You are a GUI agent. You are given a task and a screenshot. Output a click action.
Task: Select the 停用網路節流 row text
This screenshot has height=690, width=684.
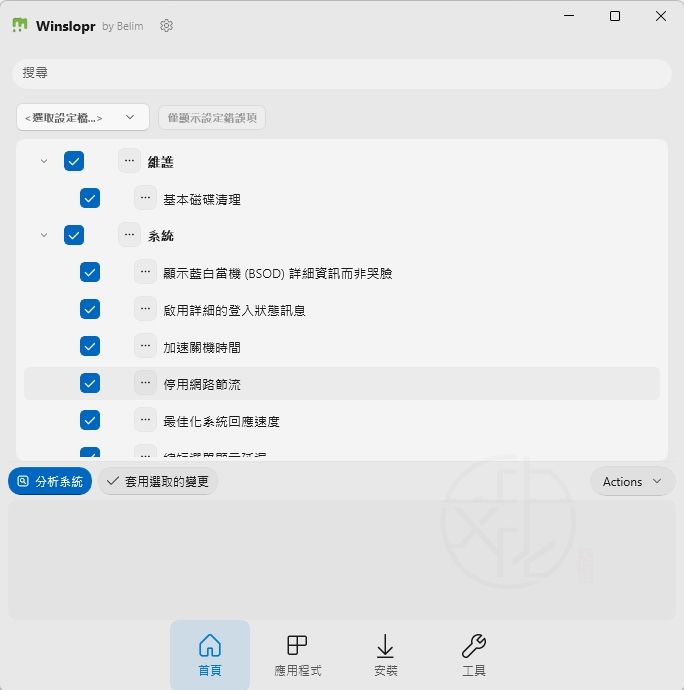point(202,384)
